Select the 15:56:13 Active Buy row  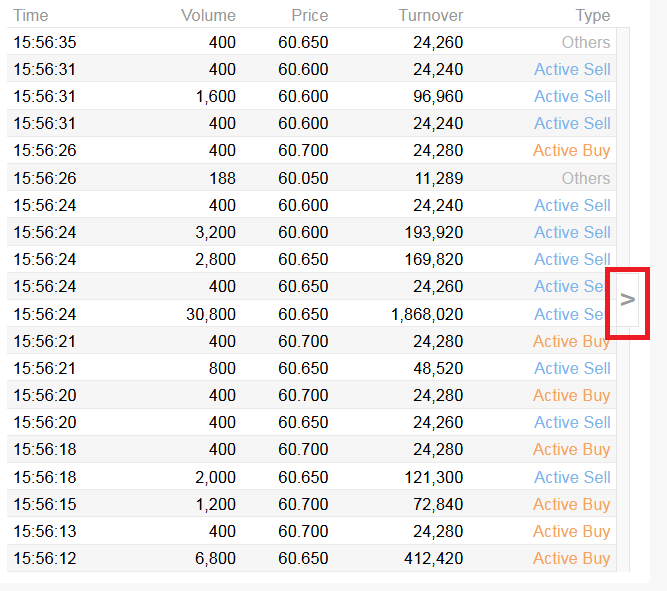tap(311, 531)
